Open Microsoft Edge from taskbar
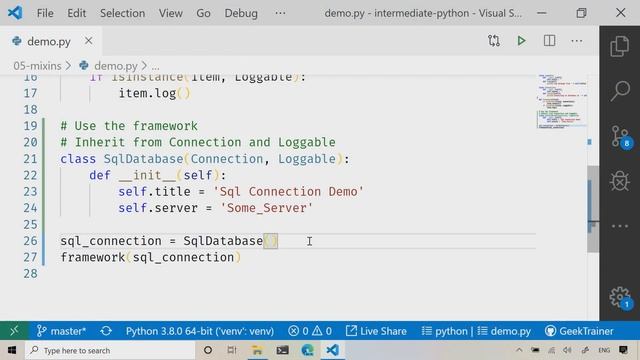The width and height of the screenshot is (640, 360). (307, 350)
